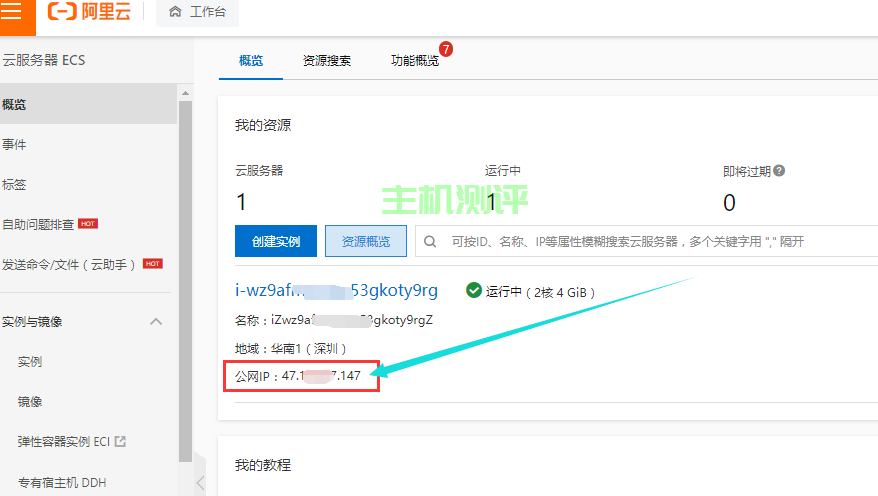
Task: Click the search magnifier icon
Action: 431,241
